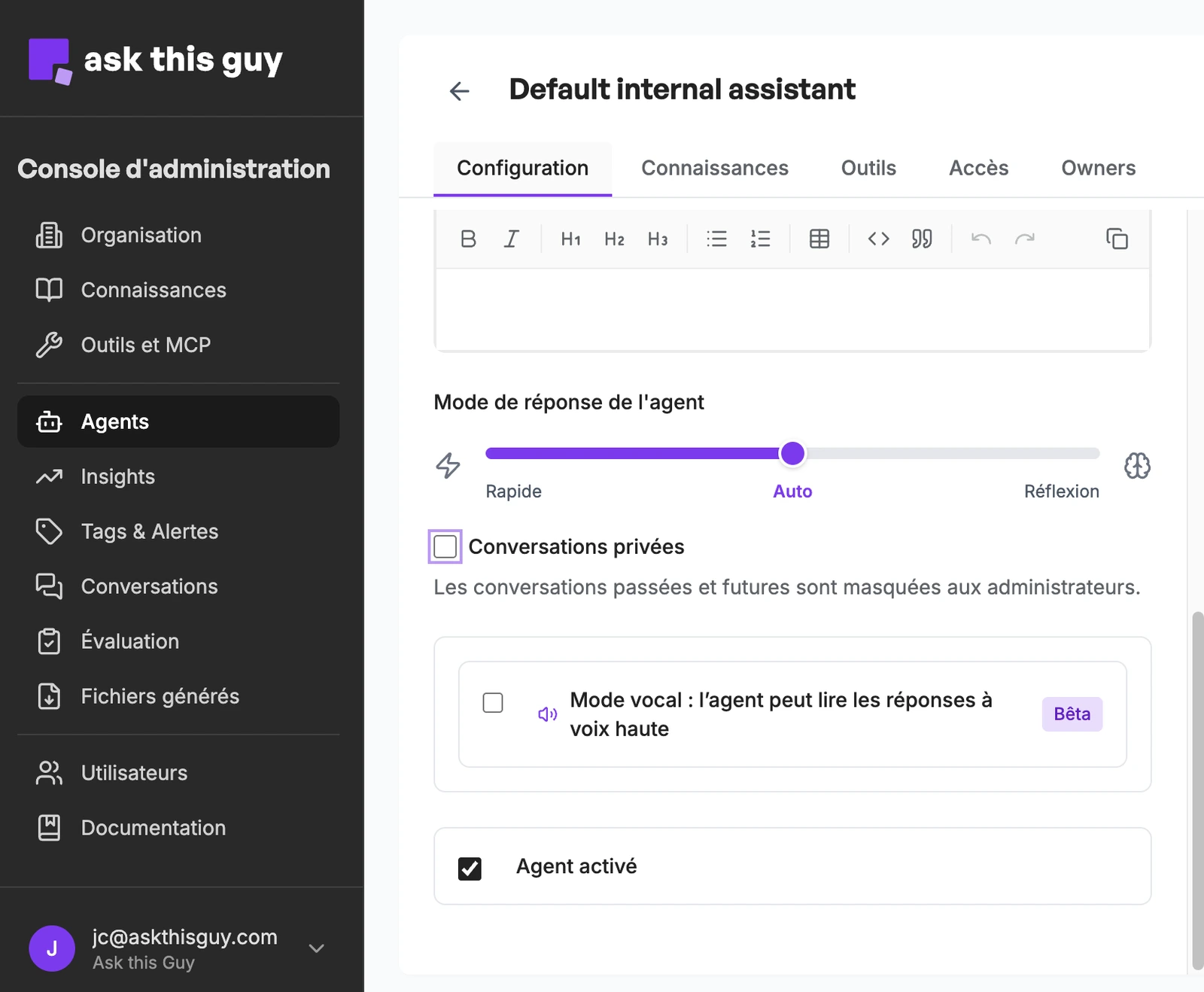Click the brain Réflexion mode icon
Image resolution: width=1204 pixels, height=992 pixels.
coord(1137,465)
